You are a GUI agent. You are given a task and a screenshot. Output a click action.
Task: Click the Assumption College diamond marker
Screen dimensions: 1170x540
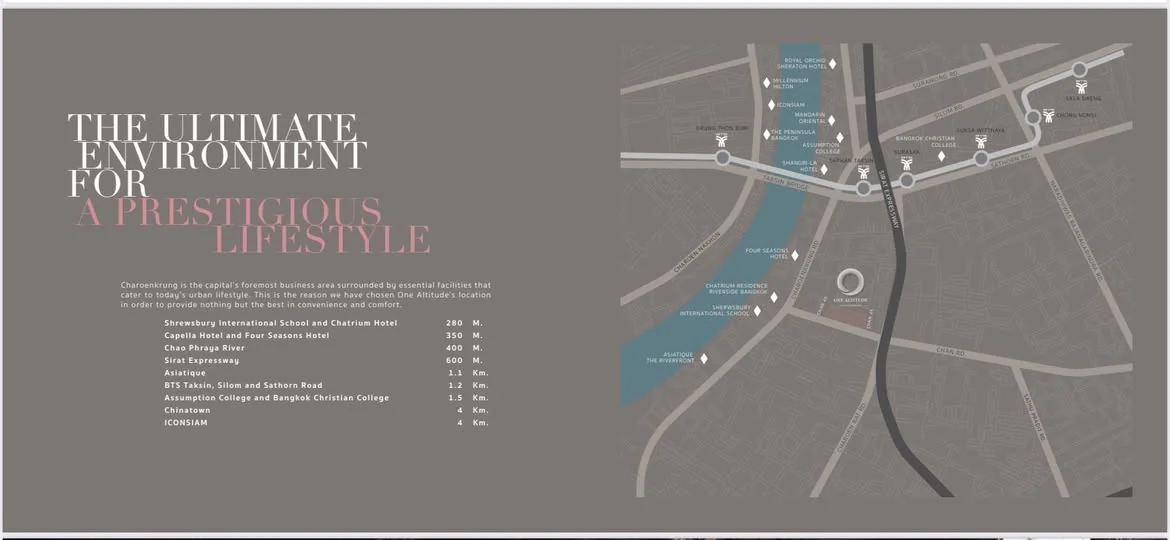(839, 138)
